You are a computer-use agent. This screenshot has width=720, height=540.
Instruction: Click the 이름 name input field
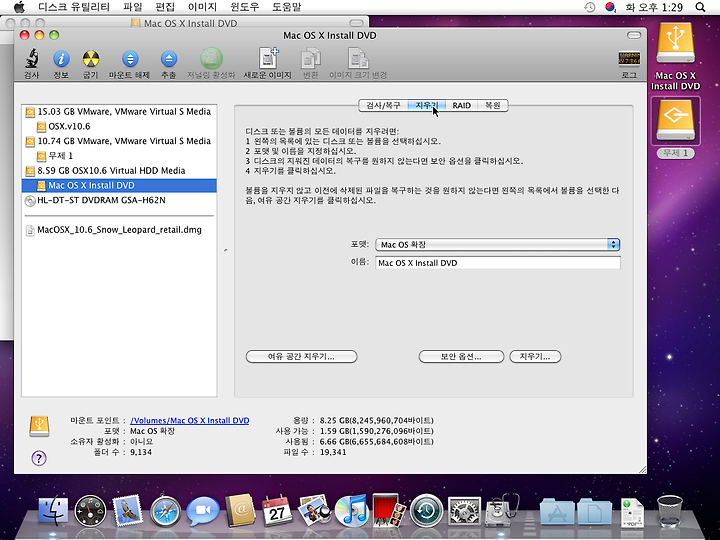coord(498,263)
